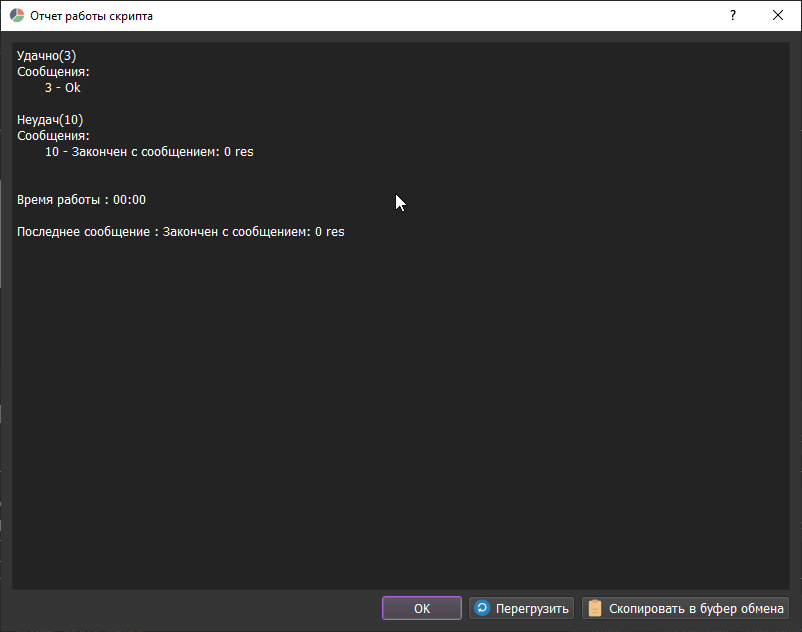
Task: Click the Последнее сообщение line
Action: (x=180, y=232)
